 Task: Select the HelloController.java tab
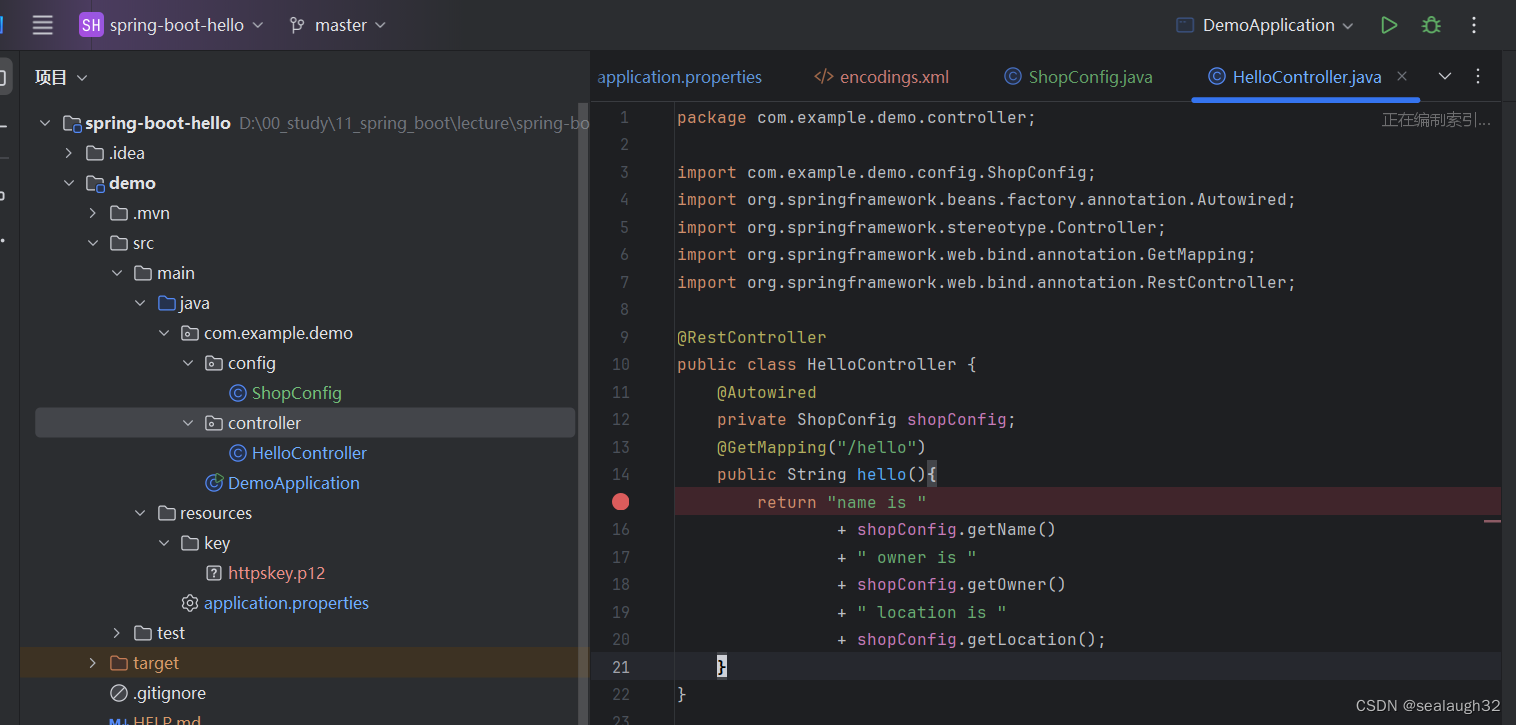pos(1307,77)
